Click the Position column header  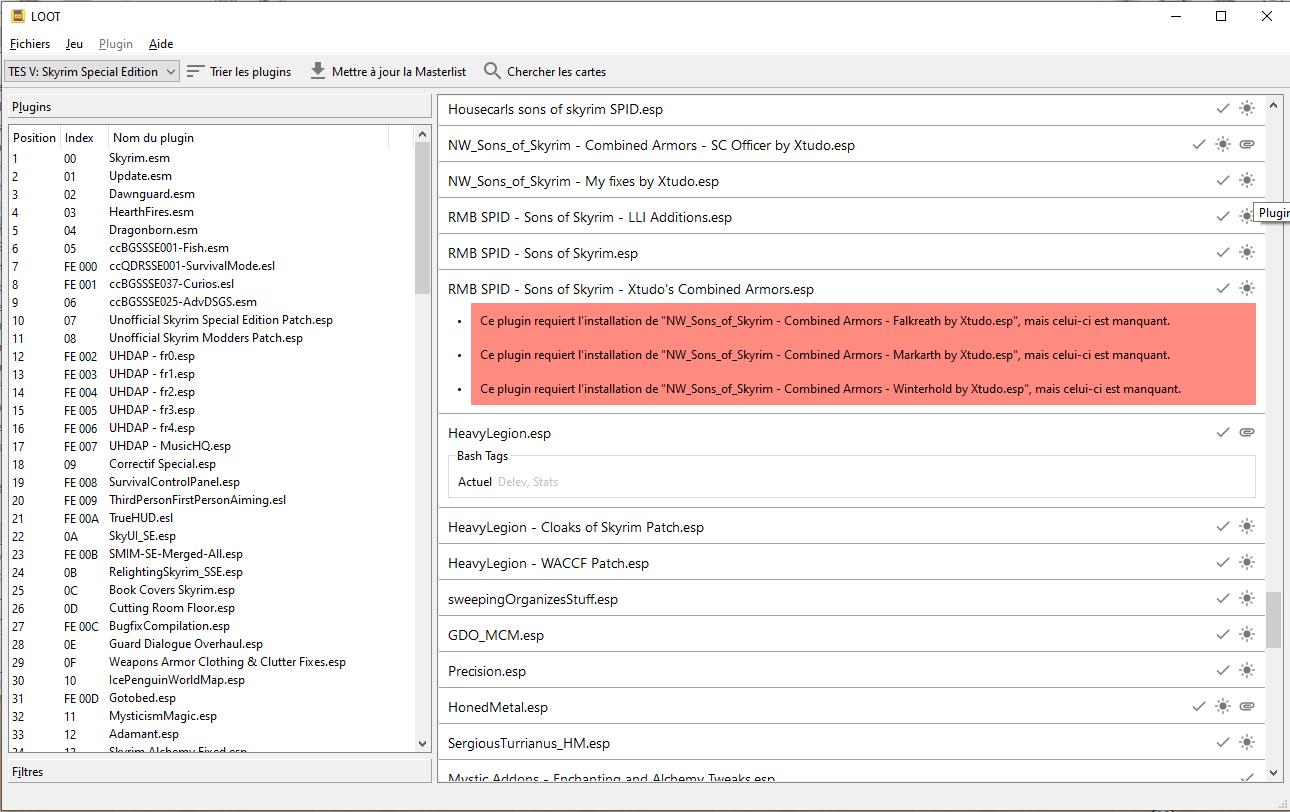(35, 138)
